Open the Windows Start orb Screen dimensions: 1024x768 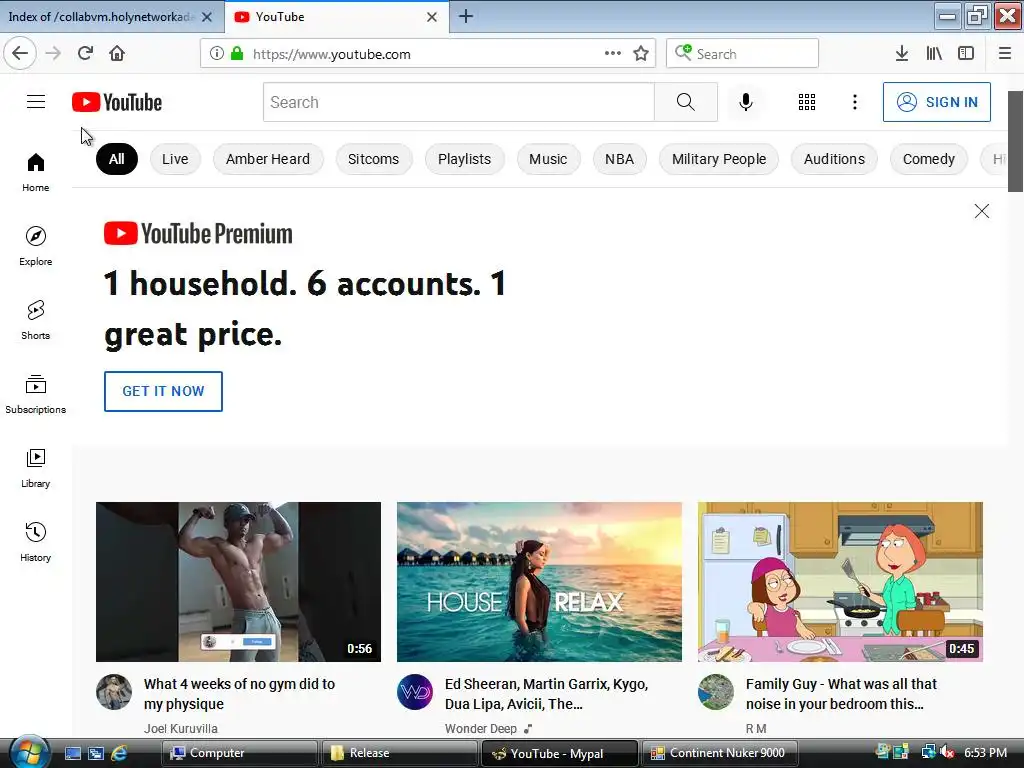[x=29, y=753]
